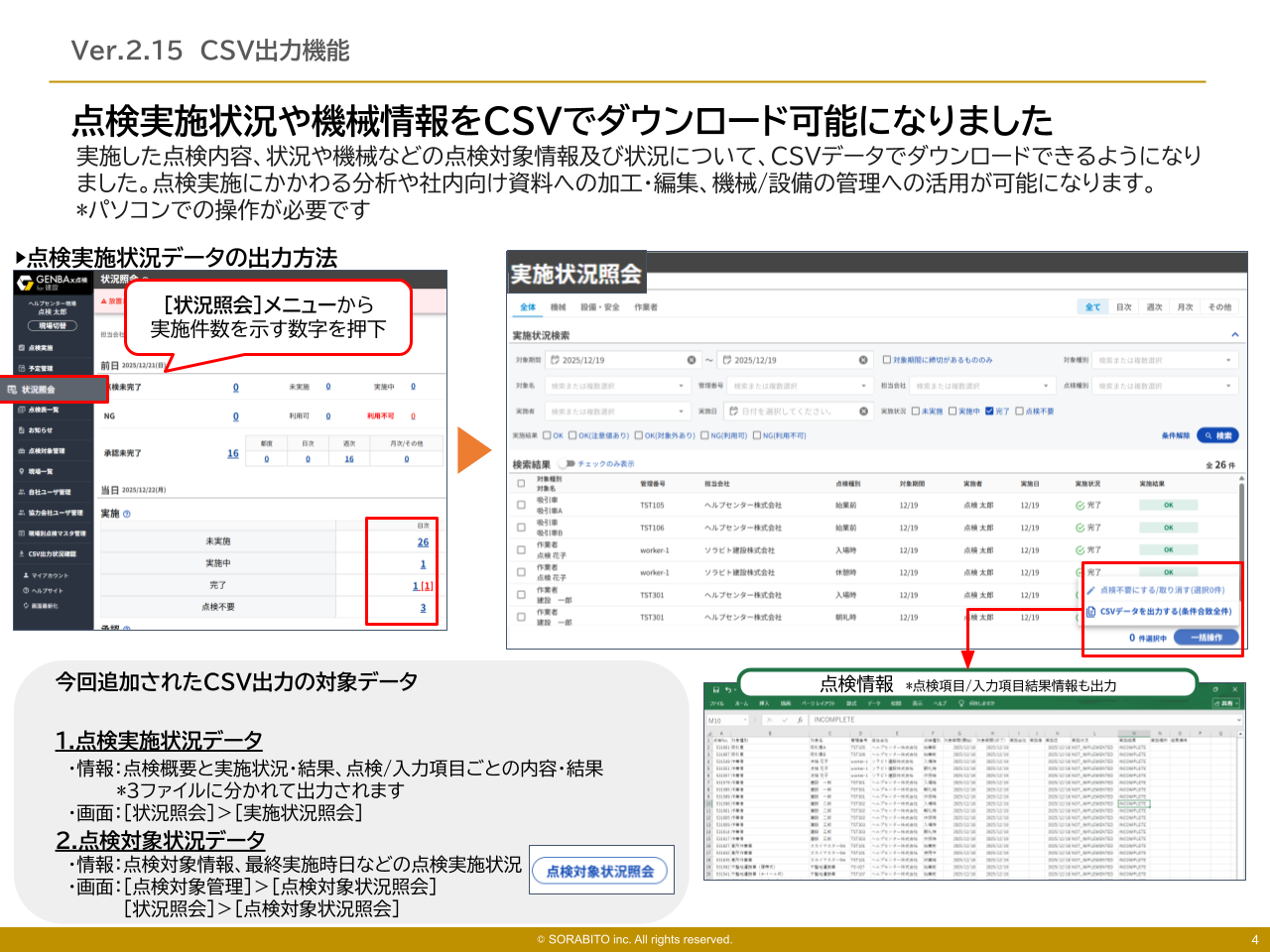Select the 週次 frequency tab
1270x952 pixels.
pos(1154,307)
